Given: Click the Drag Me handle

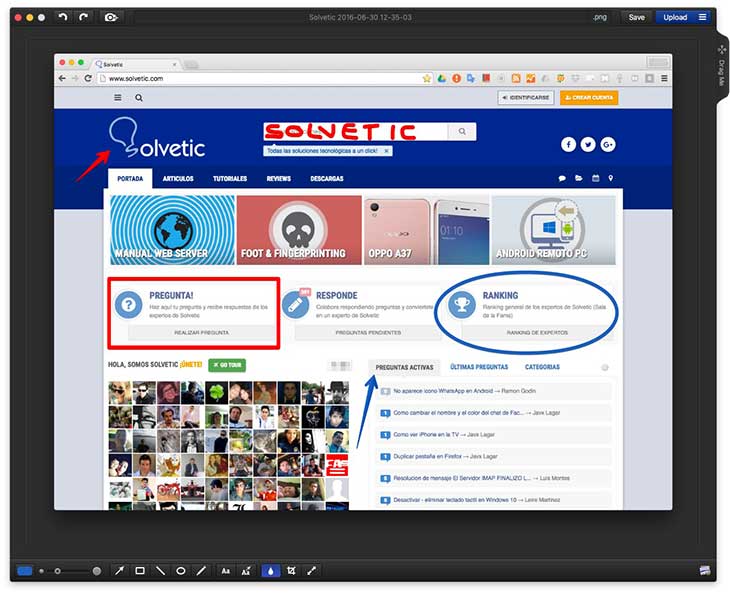Looking at the screenshot, I should coord(722,65).
